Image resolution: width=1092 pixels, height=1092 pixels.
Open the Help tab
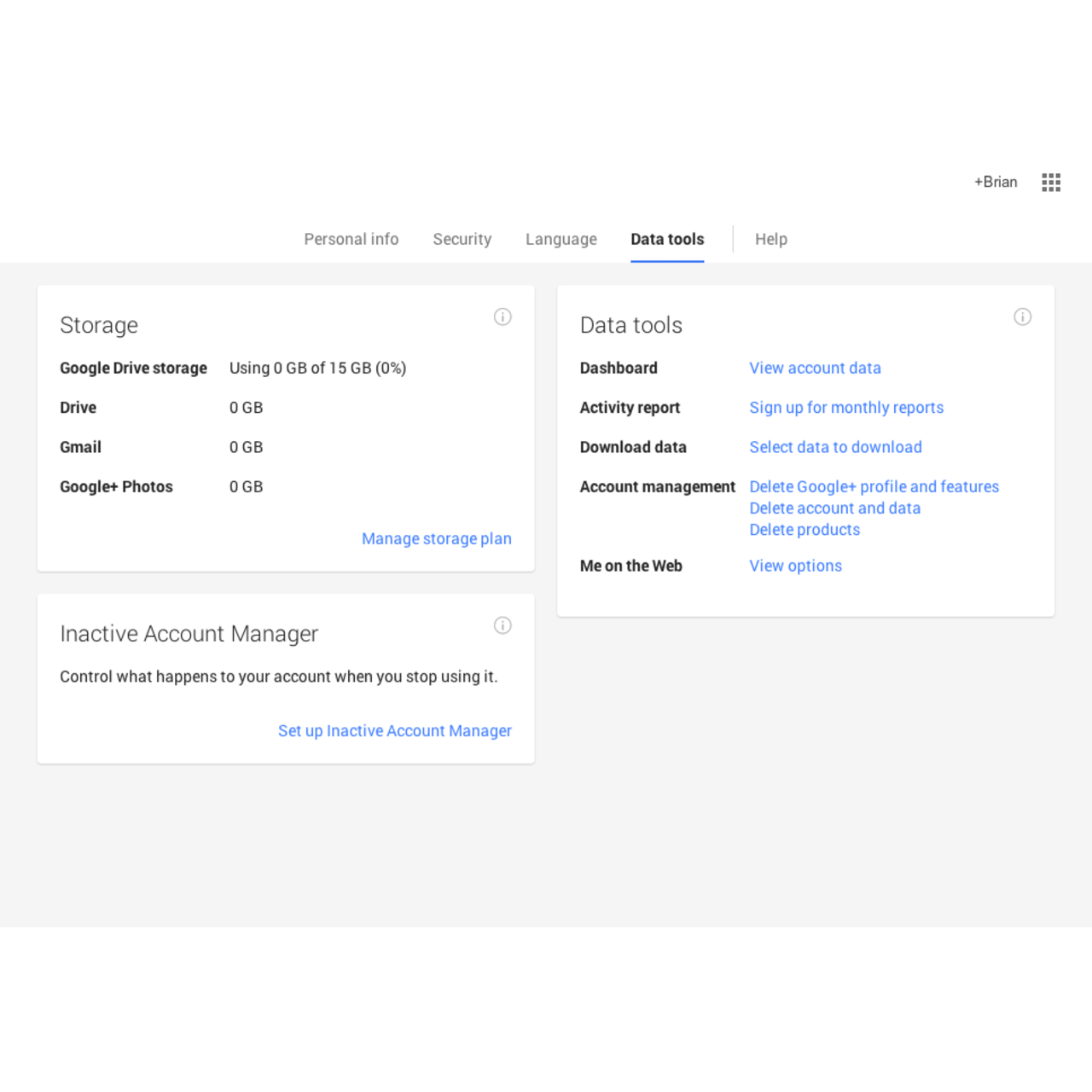pos(770,239)
